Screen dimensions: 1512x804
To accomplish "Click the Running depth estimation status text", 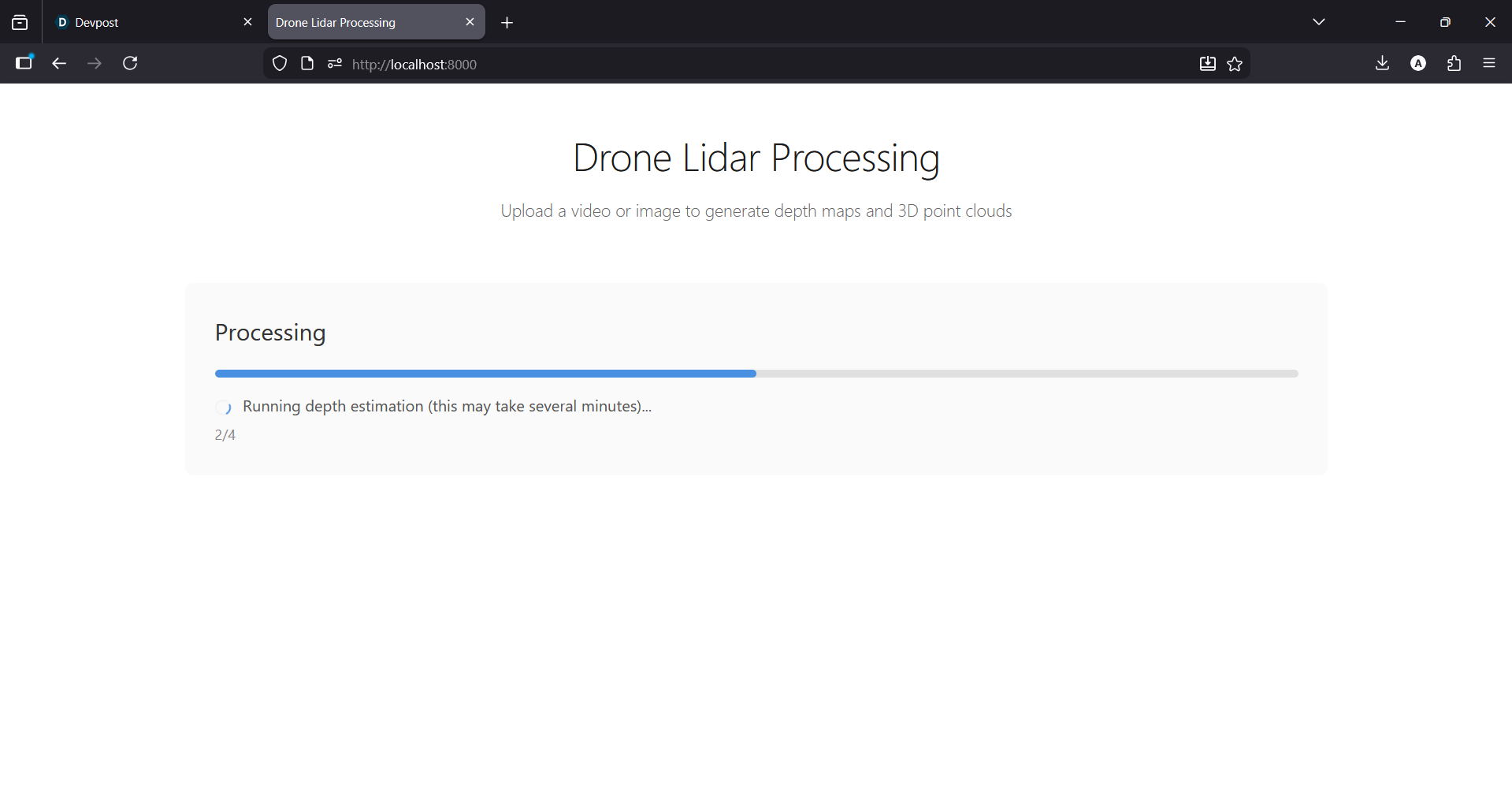I will pyautogui.click(x=448, y=407).
